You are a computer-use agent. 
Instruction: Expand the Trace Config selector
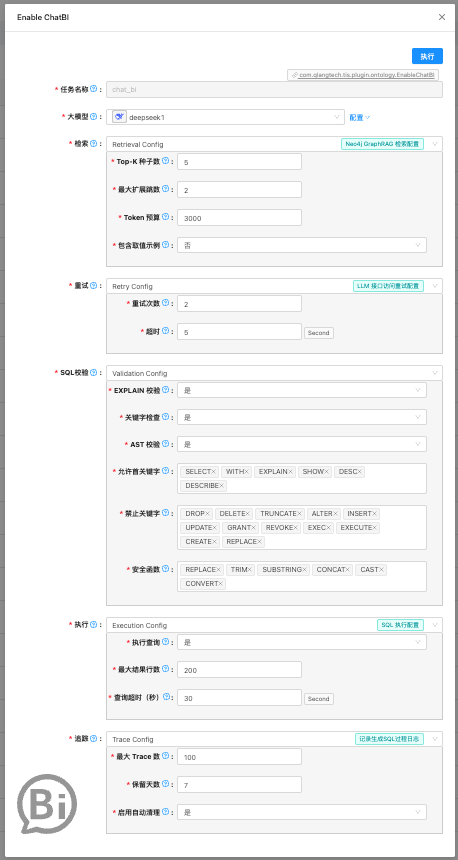[274, 739]
